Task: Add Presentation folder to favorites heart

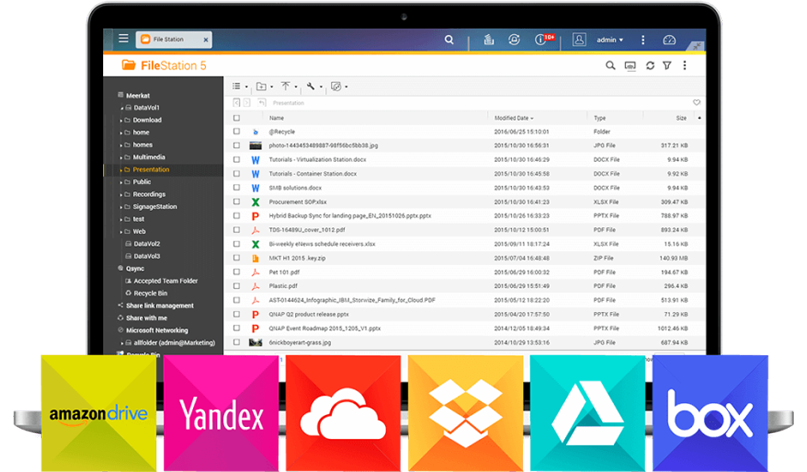Action: tap(696, 102)
